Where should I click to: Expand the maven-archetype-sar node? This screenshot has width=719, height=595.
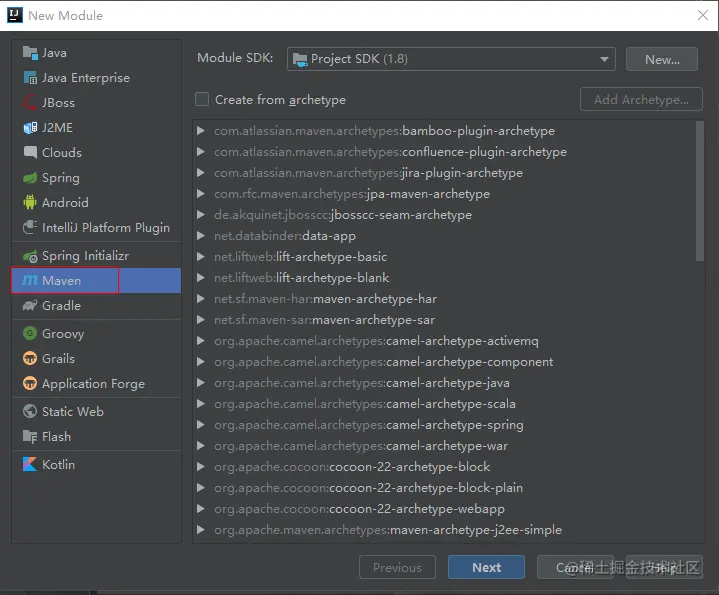click(x=201, y=320)
